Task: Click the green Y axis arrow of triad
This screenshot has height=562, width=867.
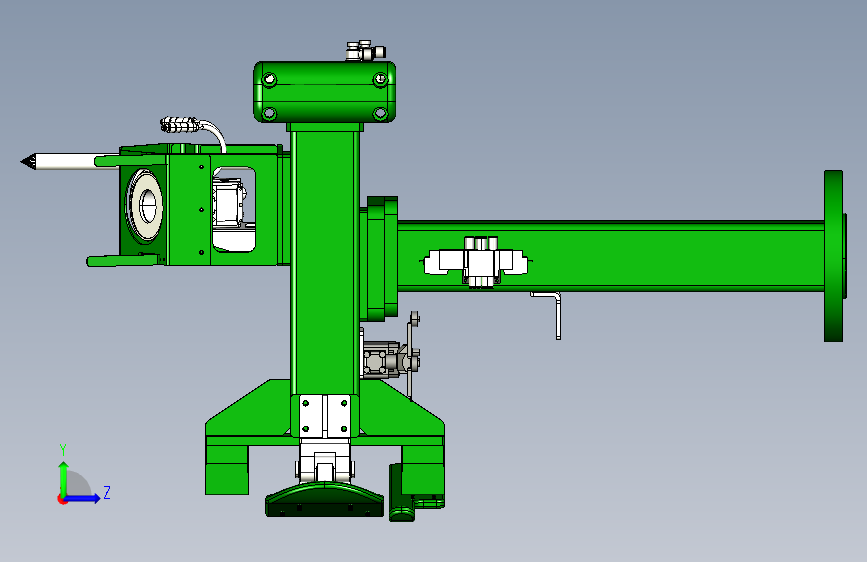Action: tap(63, 477)
